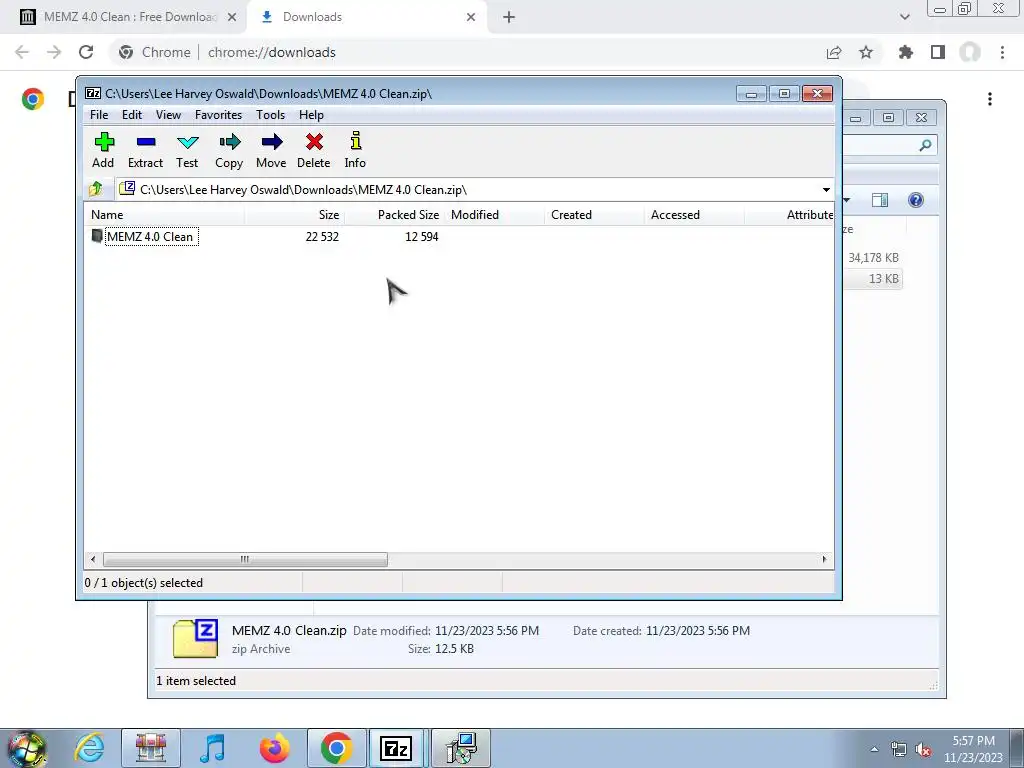Click the Add toolbar icon in 7-Zip

coord(103,150)
